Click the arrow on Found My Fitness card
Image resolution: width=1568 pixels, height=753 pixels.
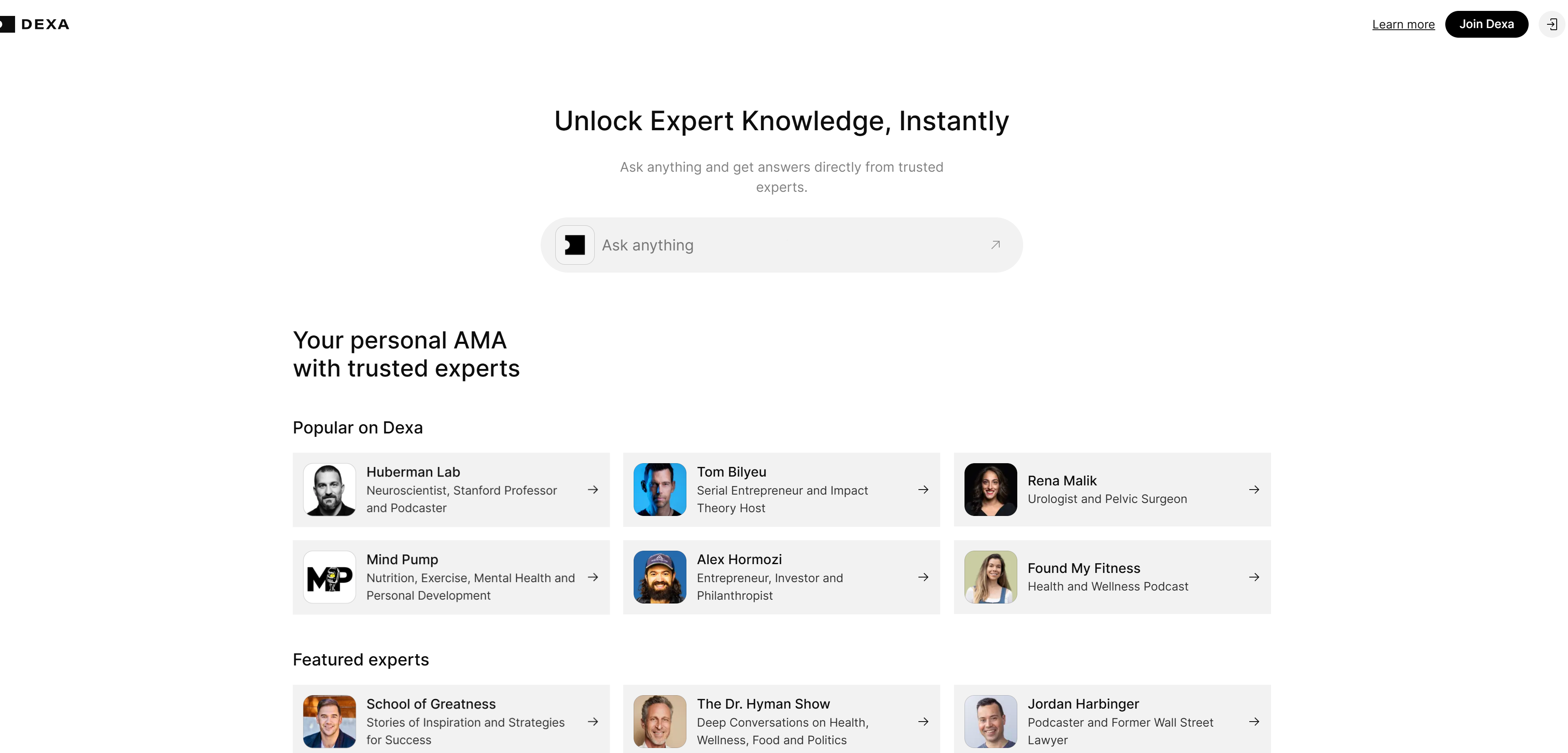pyautogui.click(x=1254, y=577)
